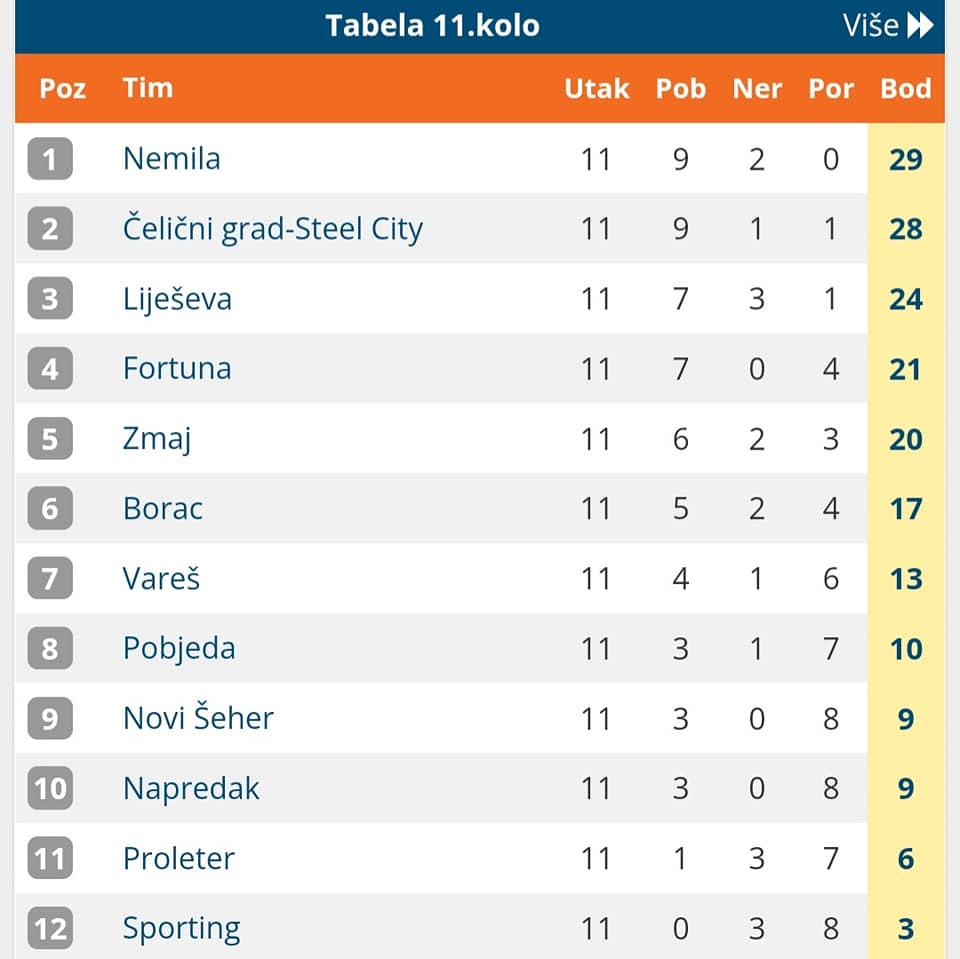Select the Lješeva team name
The image size is (960, 959).
click(177, 299)
